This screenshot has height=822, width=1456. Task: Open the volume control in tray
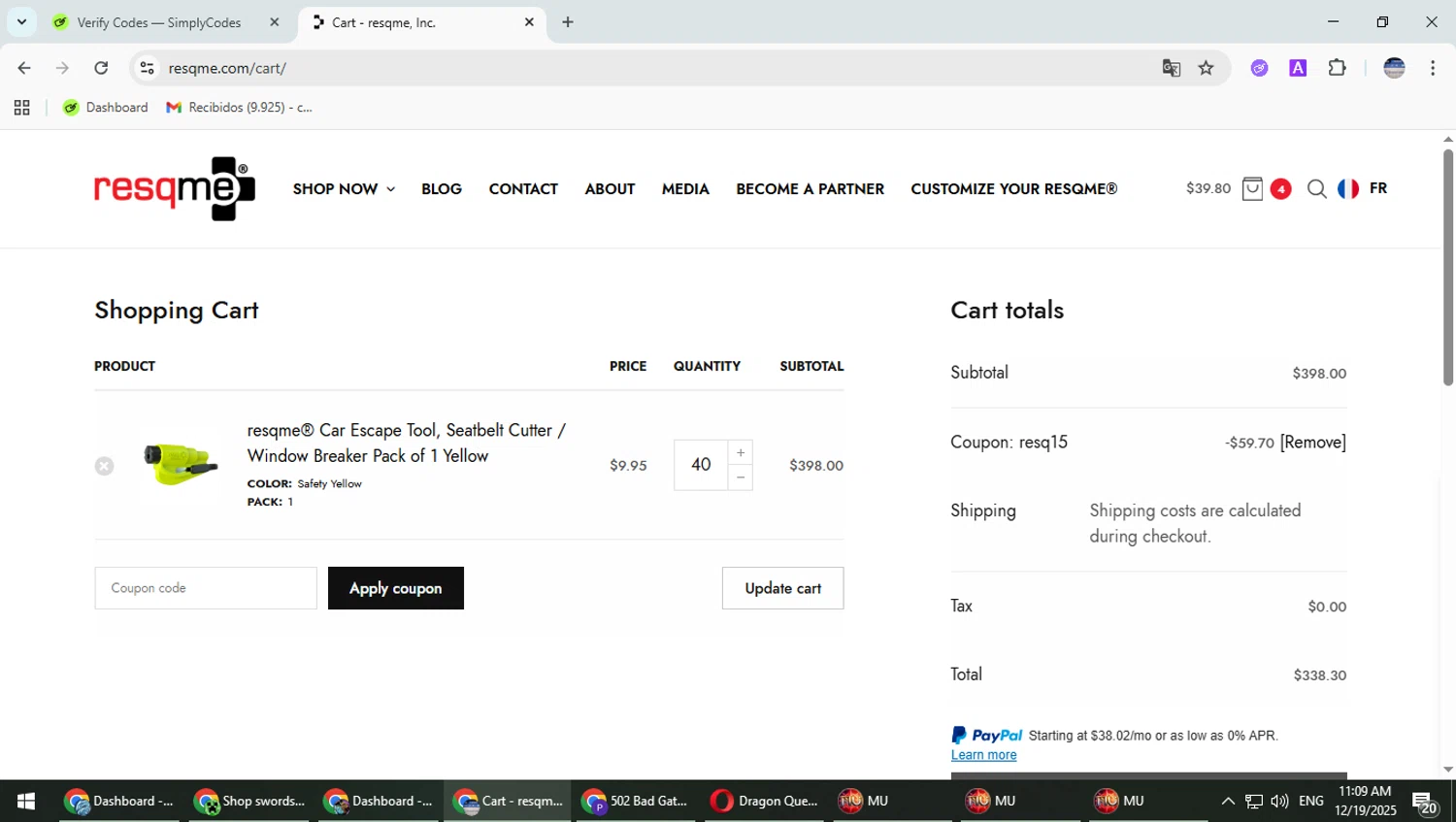[x=1279, y=801]
